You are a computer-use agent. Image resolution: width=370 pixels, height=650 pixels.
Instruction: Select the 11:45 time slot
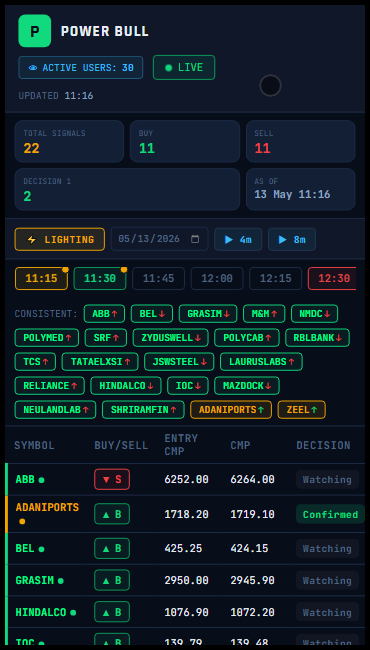(158, 279)
